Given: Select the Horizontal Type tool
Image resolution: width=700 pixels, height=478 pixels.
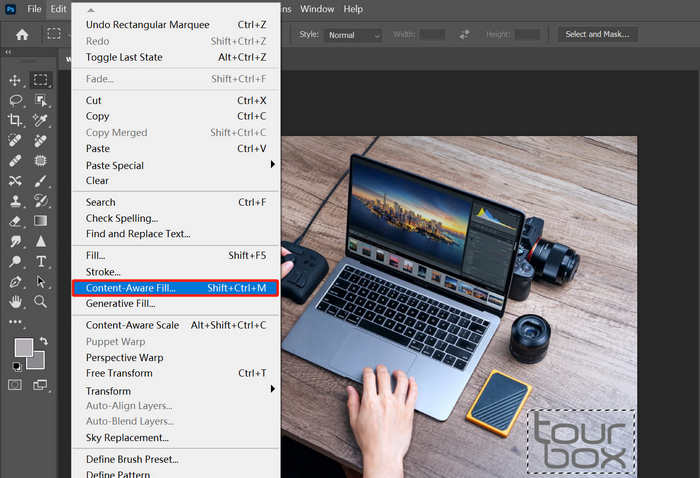Looking at the screenshot, I should tap(41, 262).
